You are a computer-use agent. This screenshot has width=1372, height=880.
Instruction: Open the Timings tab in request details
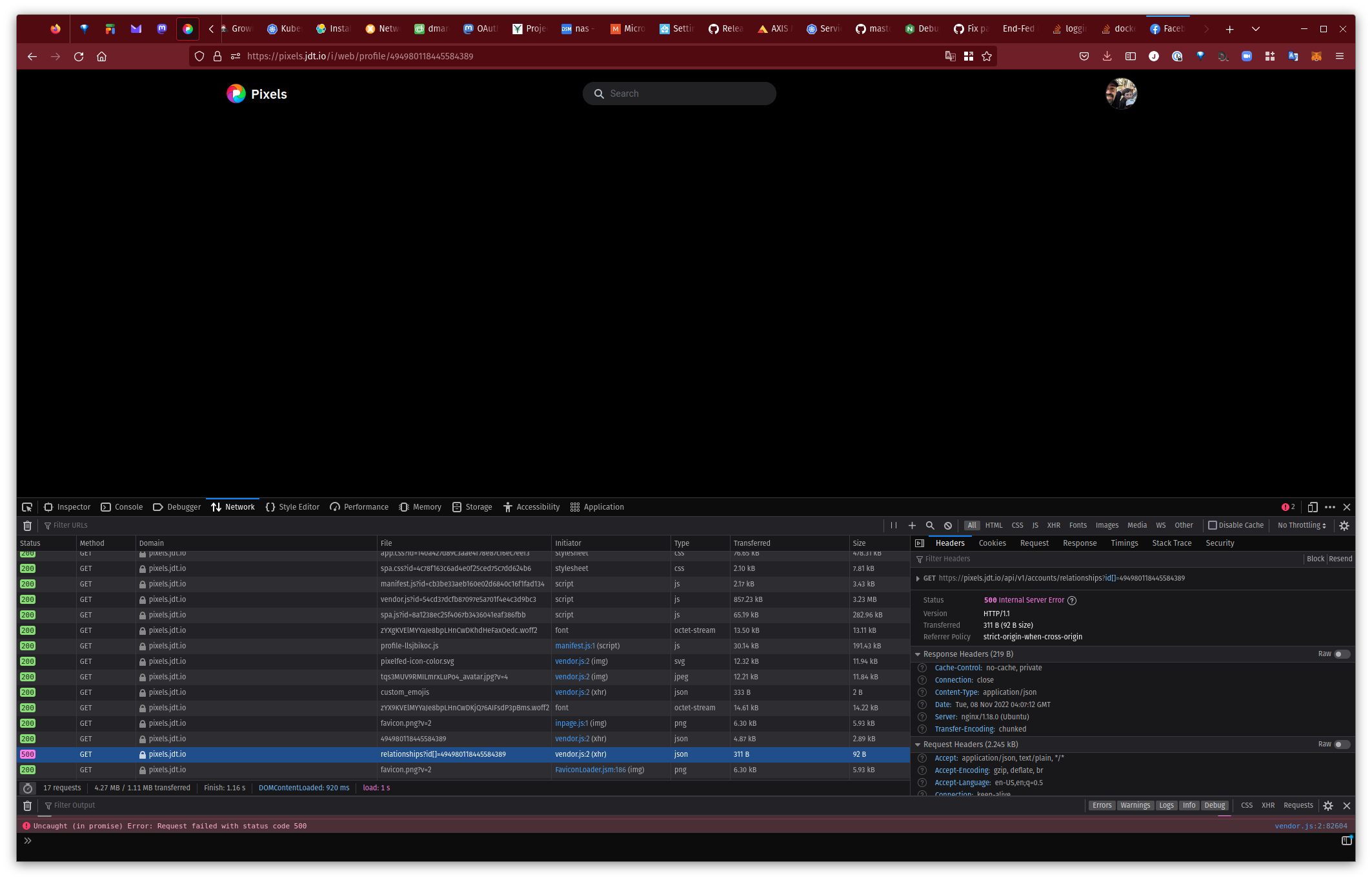point(1124,543)
